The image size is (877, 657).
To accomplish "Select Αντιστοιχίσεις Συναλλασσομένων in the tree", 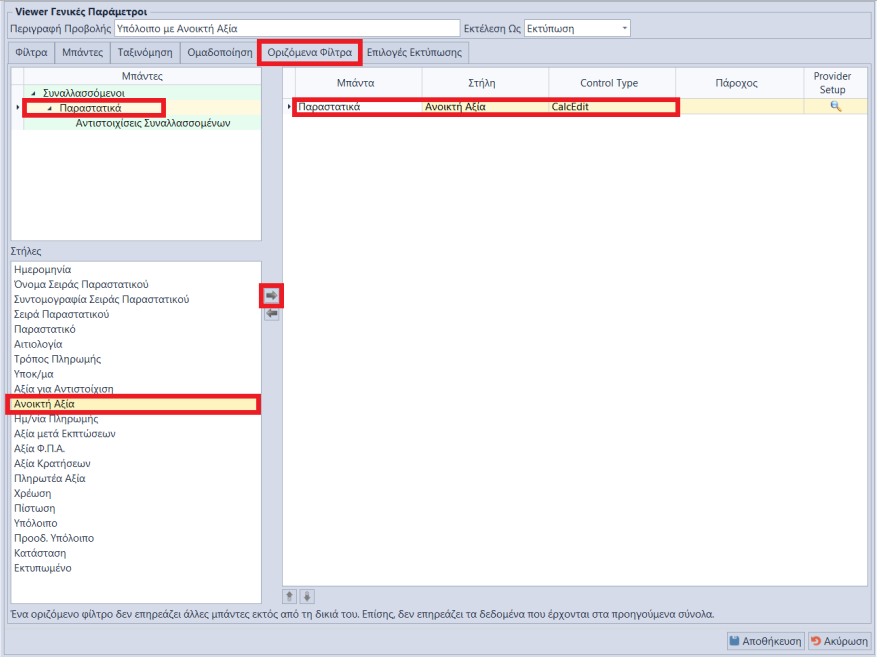I will [x=153, y=123].
